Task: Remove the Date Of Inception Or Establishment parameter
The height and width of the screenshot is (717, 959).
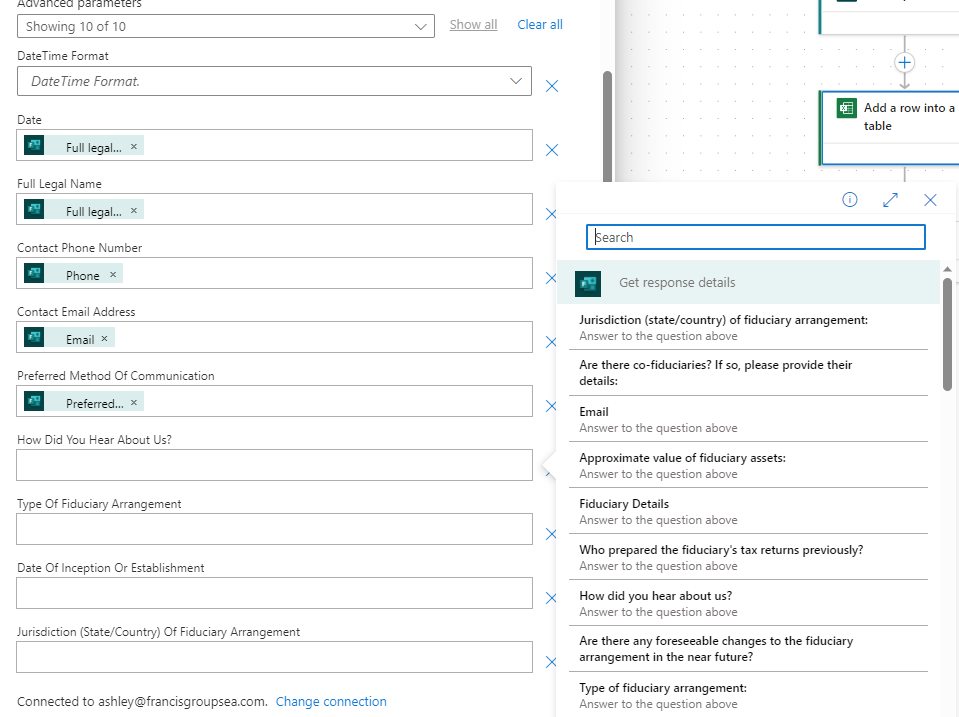Action: [551, 598]
